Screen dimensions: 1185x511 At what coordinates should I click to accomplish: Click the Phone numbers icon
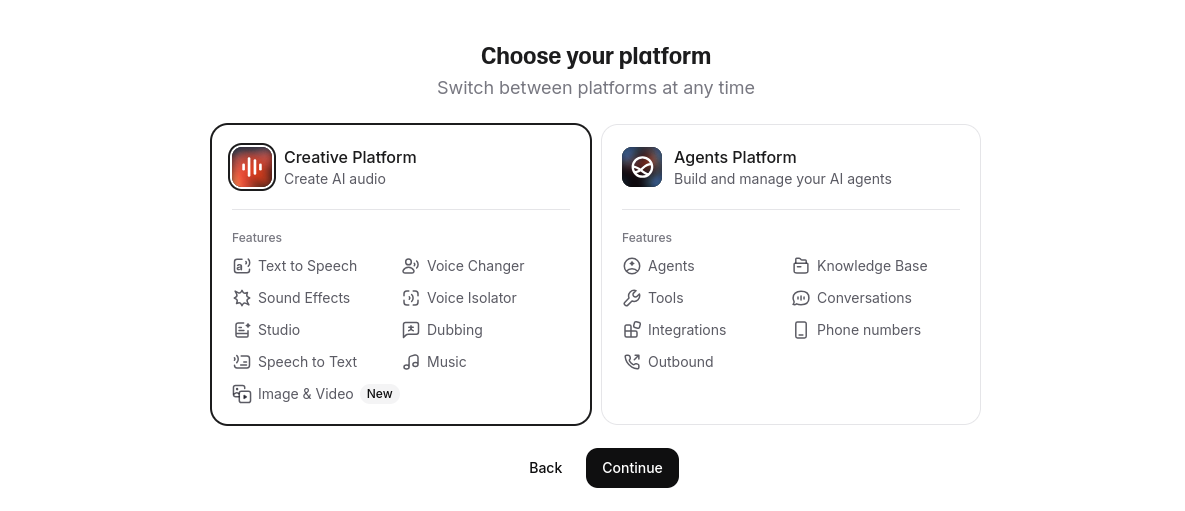click(801, 330)
